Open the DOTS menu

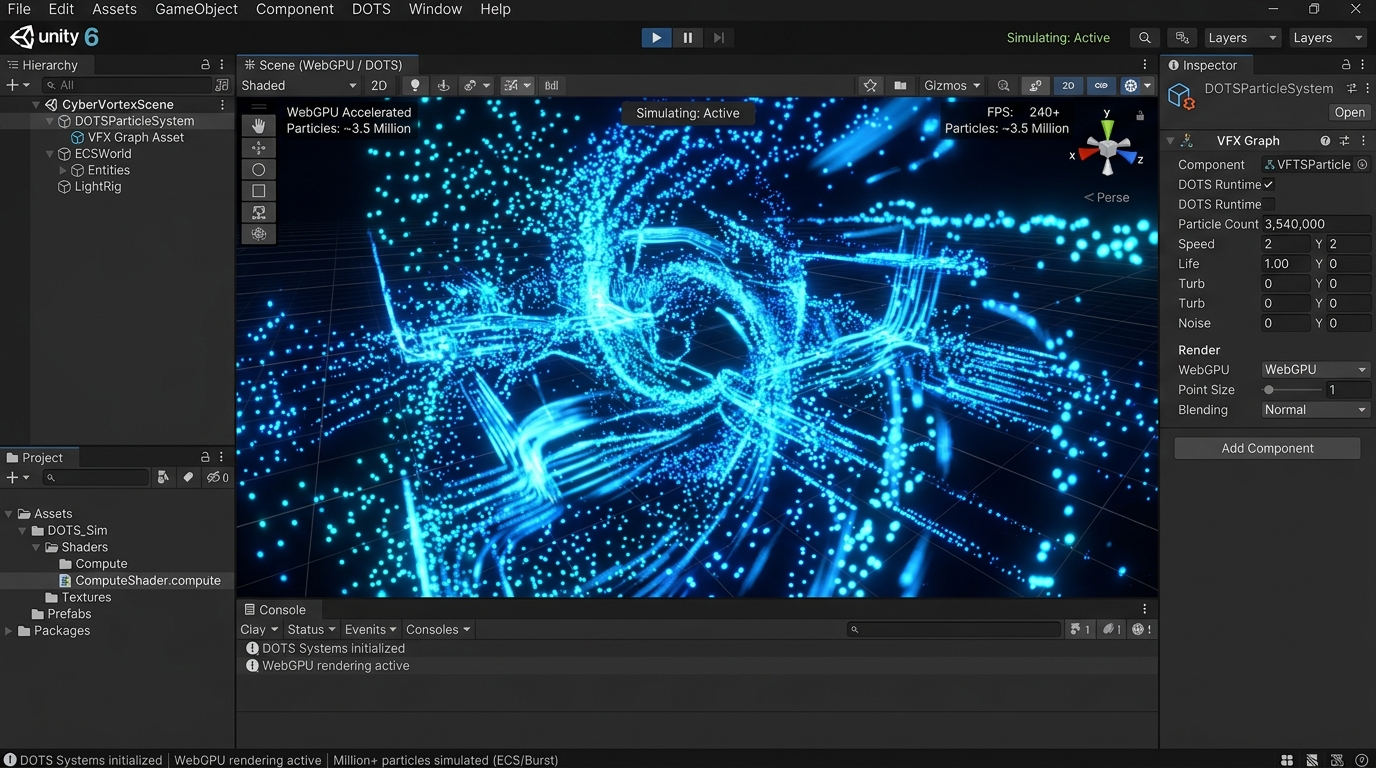tap(371, 9)
